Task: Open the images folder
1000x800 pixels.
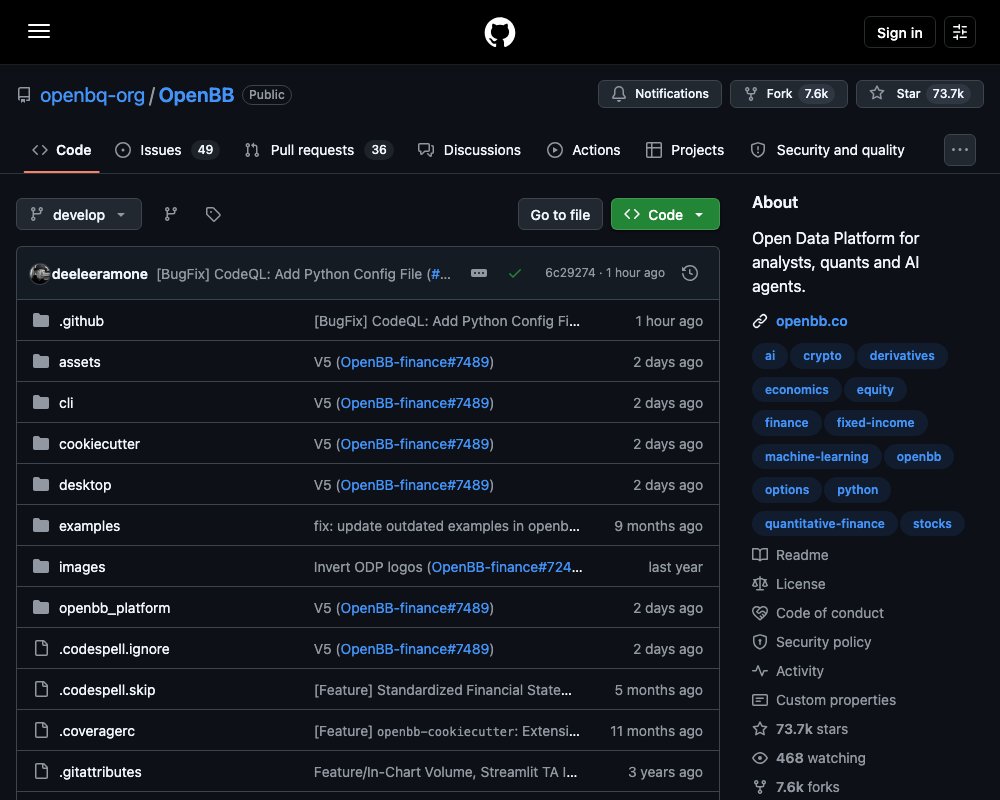Action: tap(82, 567)
